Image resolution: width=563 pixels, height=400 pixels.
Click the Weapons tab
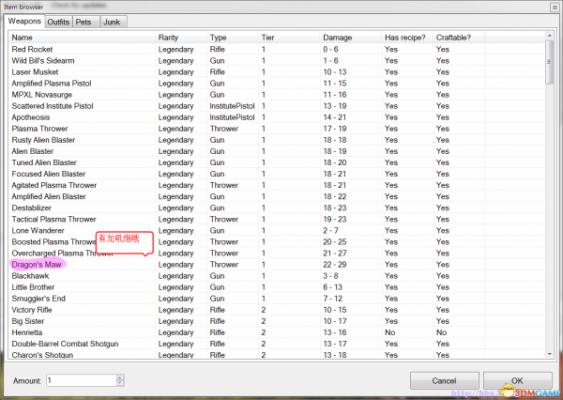(24, 21)
